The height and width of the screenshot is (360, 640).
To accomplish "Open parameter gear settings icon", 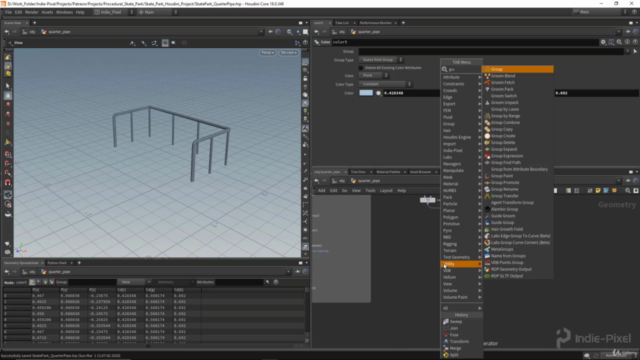I will (603, 42).
